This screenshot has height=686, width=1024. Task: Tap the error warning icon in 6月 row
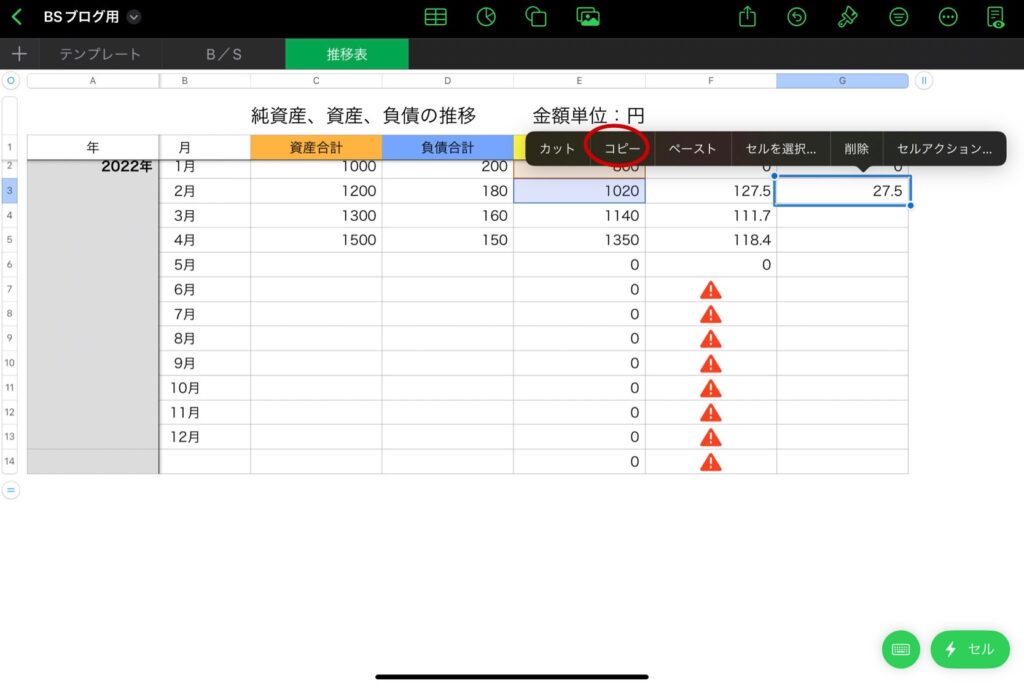pyautogui.click(x=711, y=290)
